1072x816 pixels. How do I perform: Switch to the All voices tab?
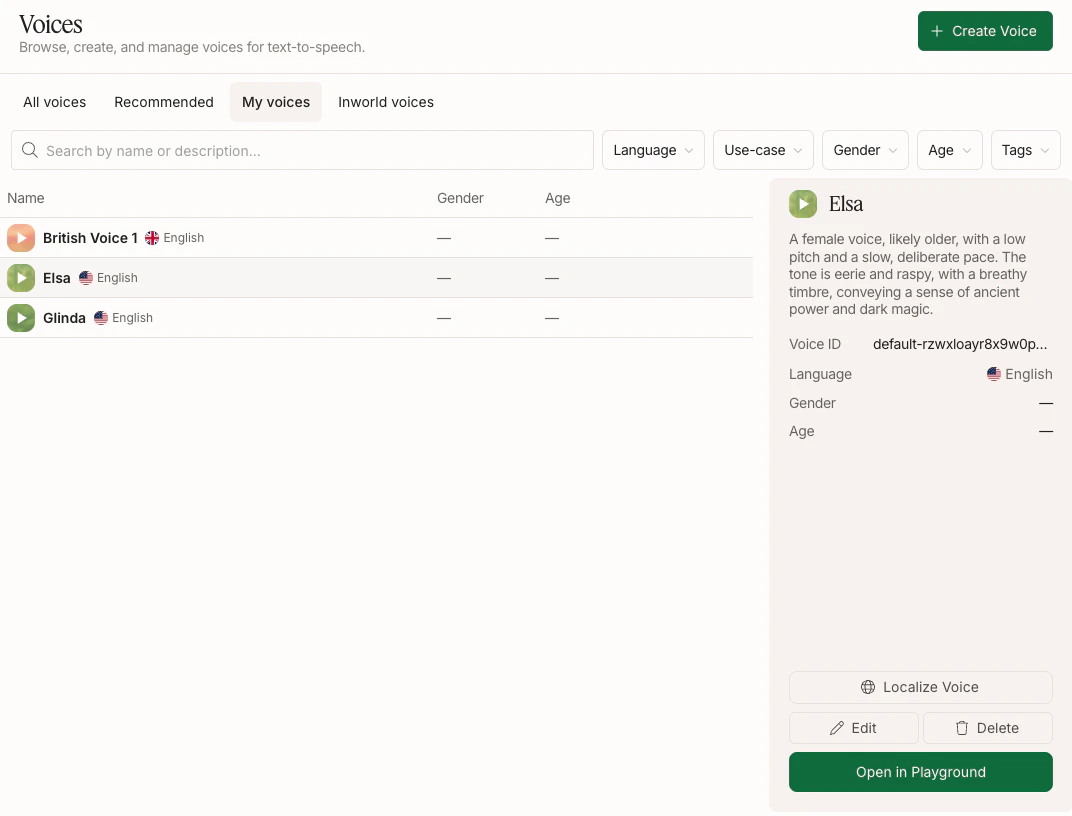point(54,102)
